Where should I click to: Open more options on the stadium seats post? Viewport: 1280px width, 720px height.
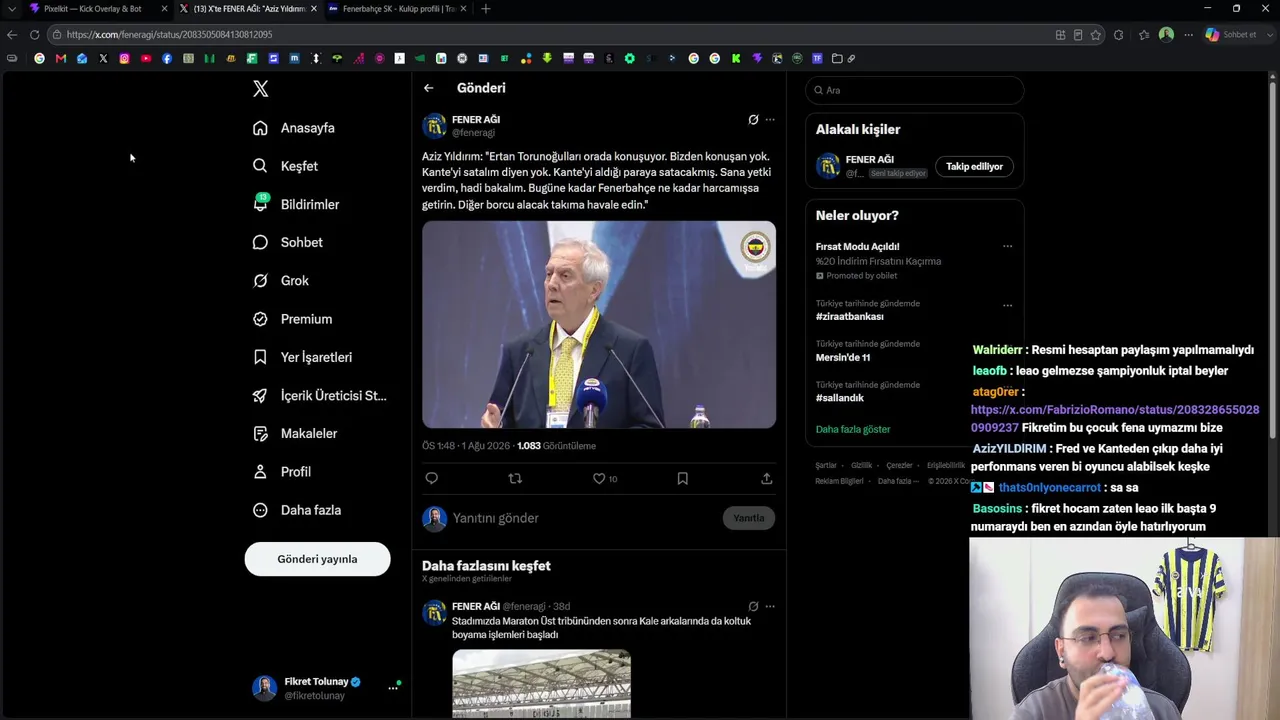point(770,606)
